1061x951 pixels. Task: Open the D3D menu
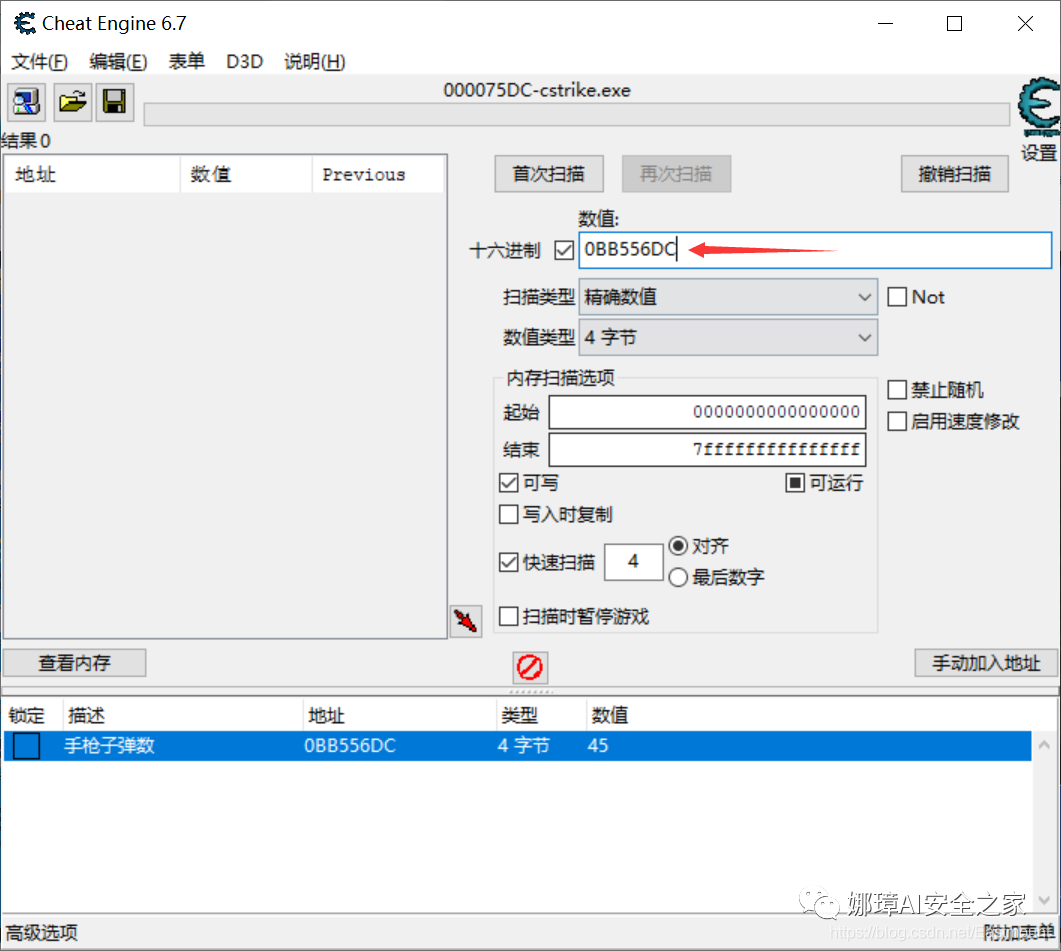[x=244, y=62]
